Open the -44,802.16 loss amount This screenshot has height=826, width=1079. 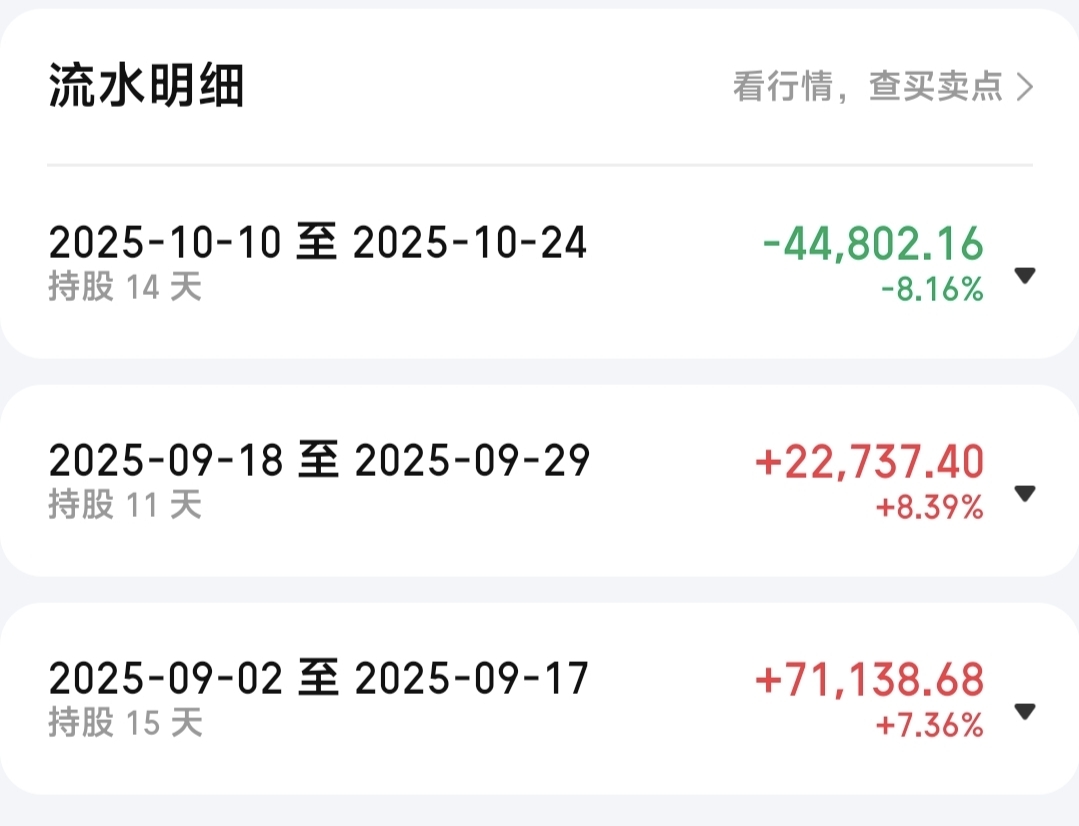click(873, 244)
